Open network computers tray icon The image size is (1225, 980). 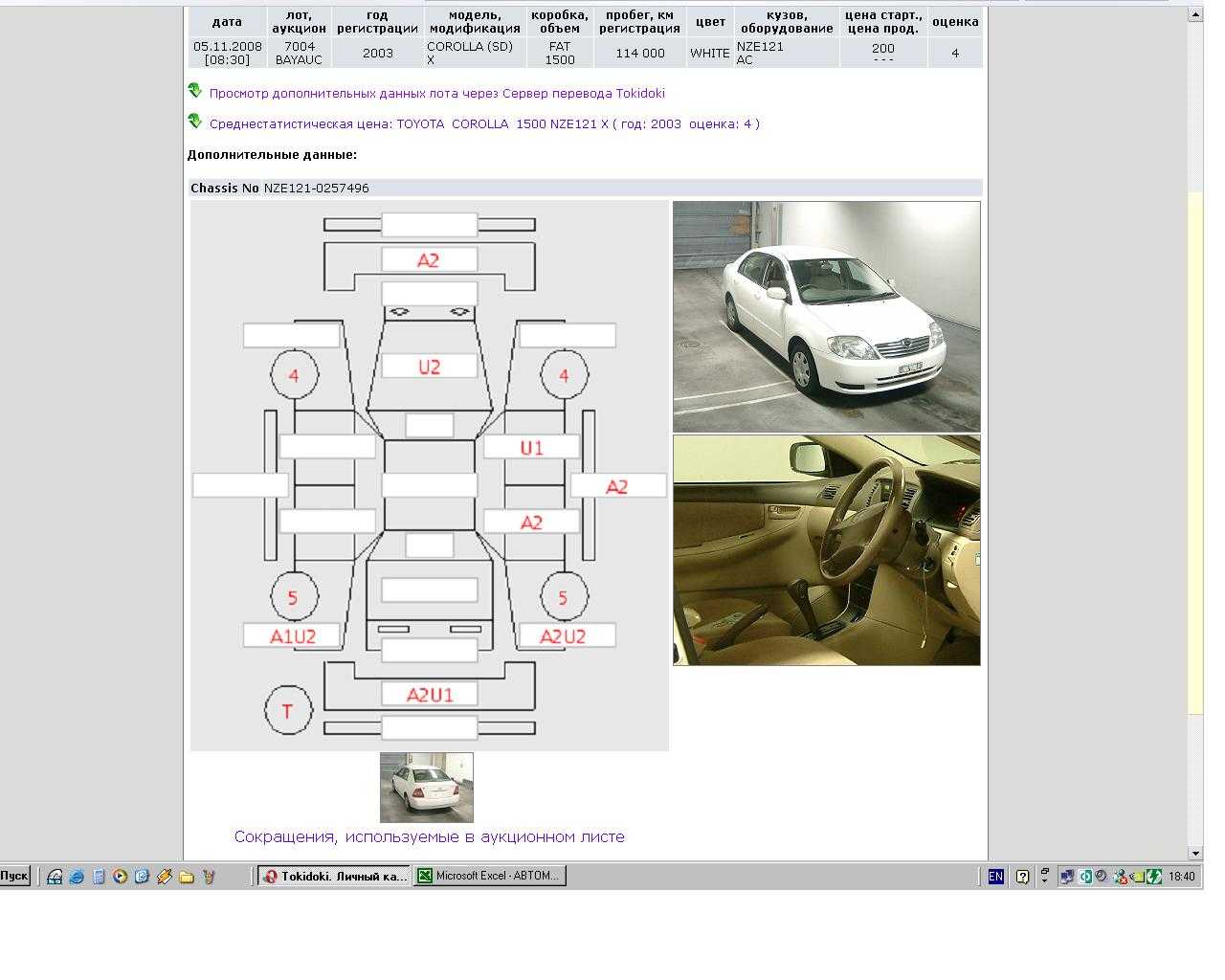point(1067,876)
